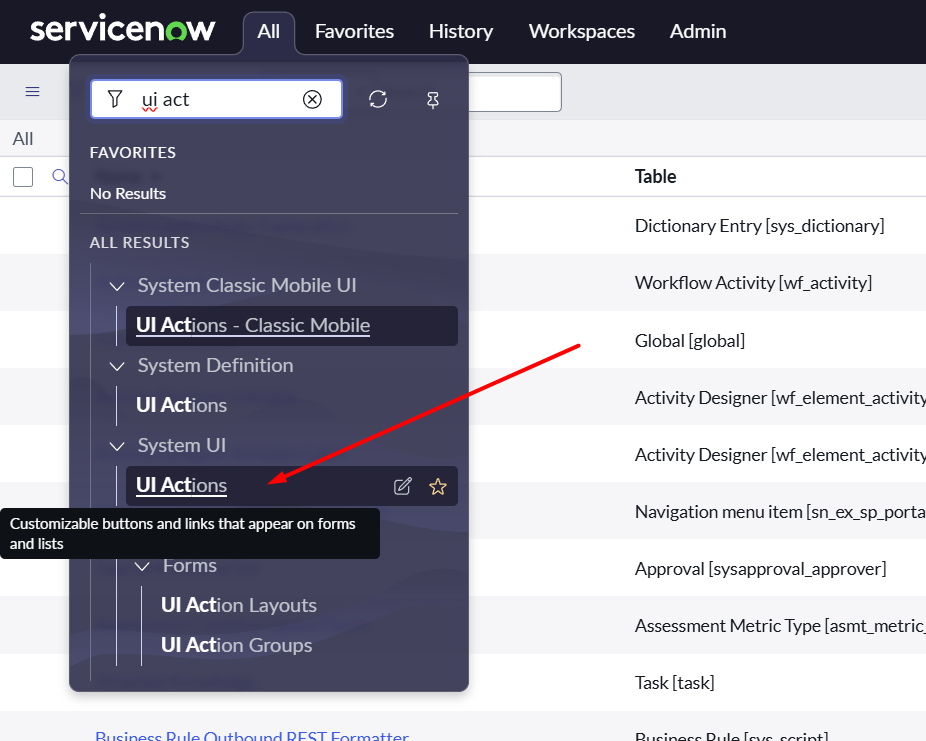926x741 pixels.
Task: Collapse the System UI group
Action: click(x=117, y=446)
